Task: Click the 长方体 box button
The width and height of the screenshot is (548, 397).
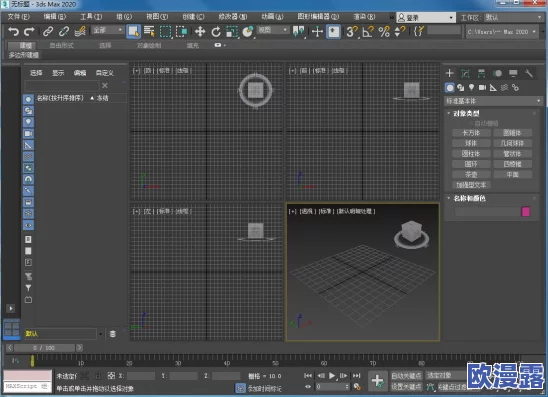Action: (x=471, y=133)
